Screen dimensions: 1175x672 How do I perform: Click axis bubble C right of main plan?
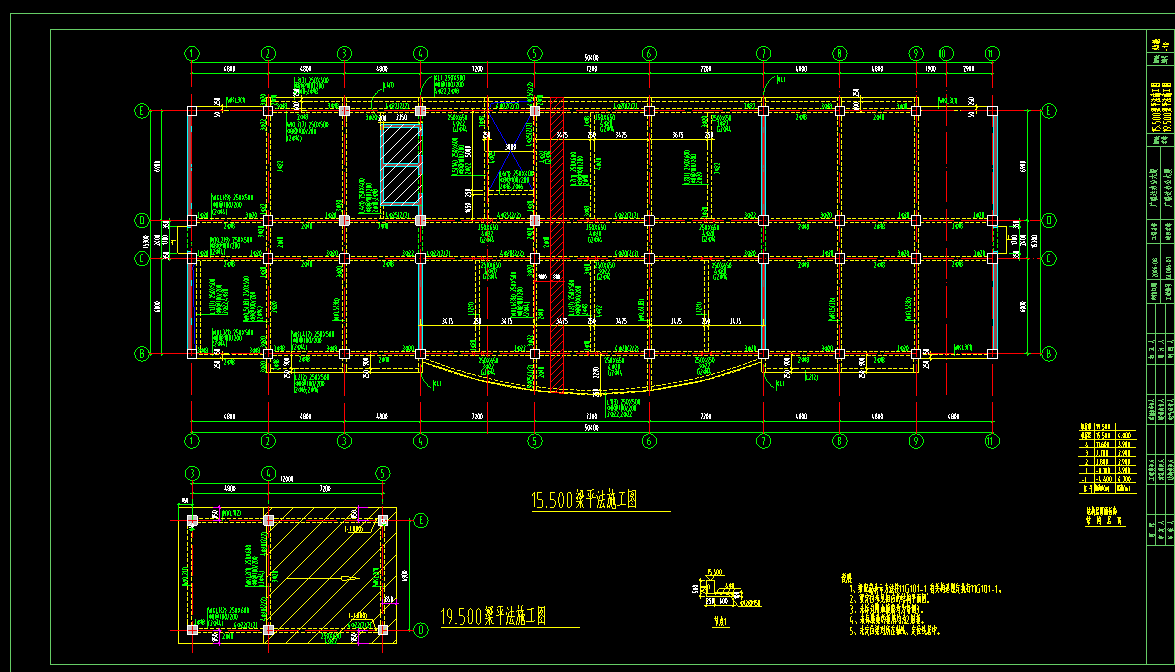(x=1049, y=258)
